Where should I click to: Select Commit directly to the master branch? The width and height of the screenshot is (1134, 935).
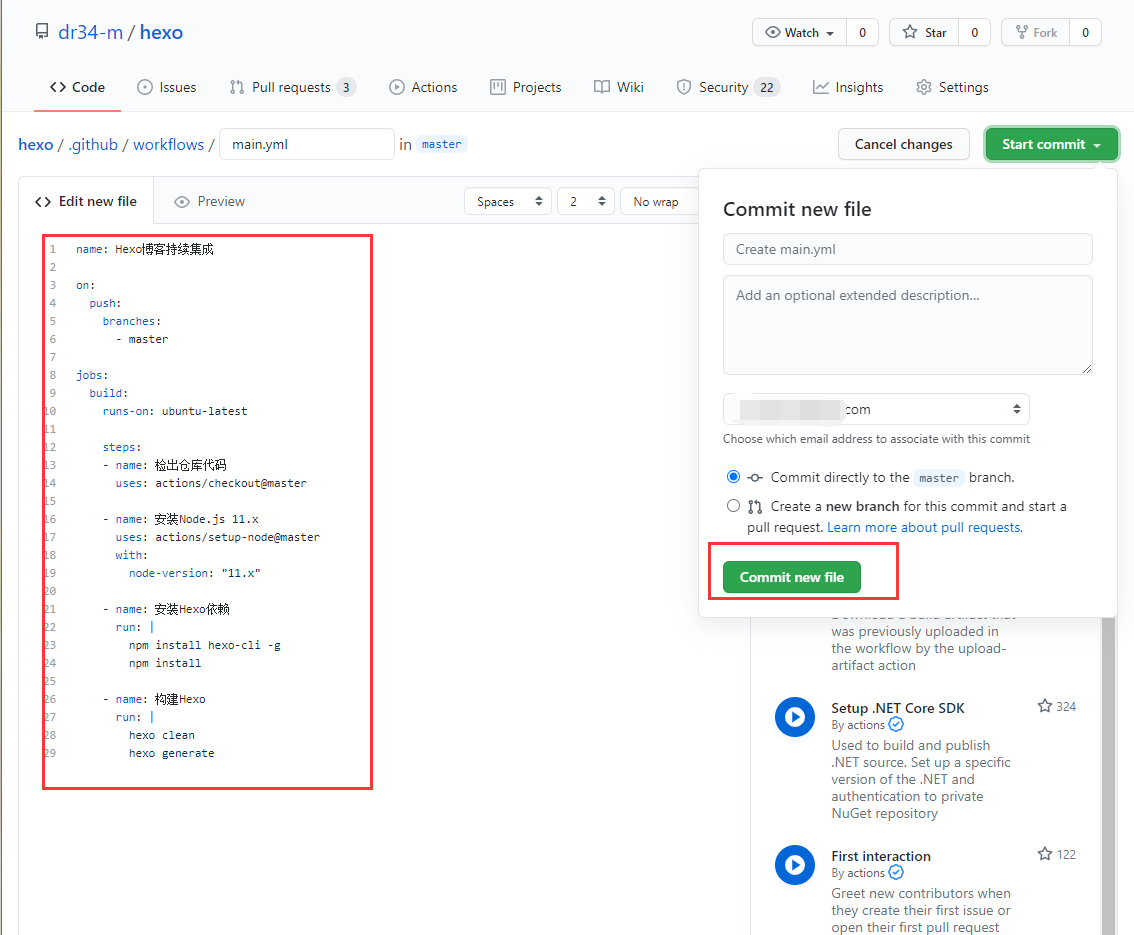(x=733, y=477)
